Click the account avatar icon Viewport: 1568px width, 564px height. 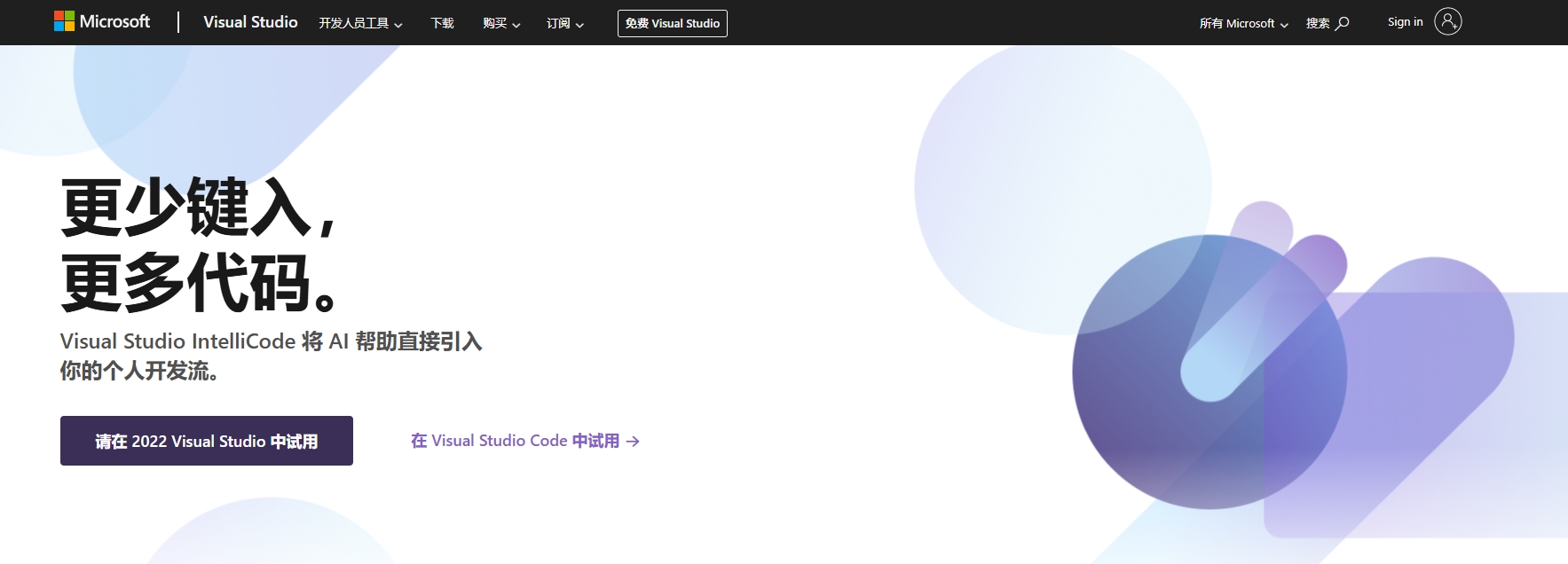point(1447,21)
